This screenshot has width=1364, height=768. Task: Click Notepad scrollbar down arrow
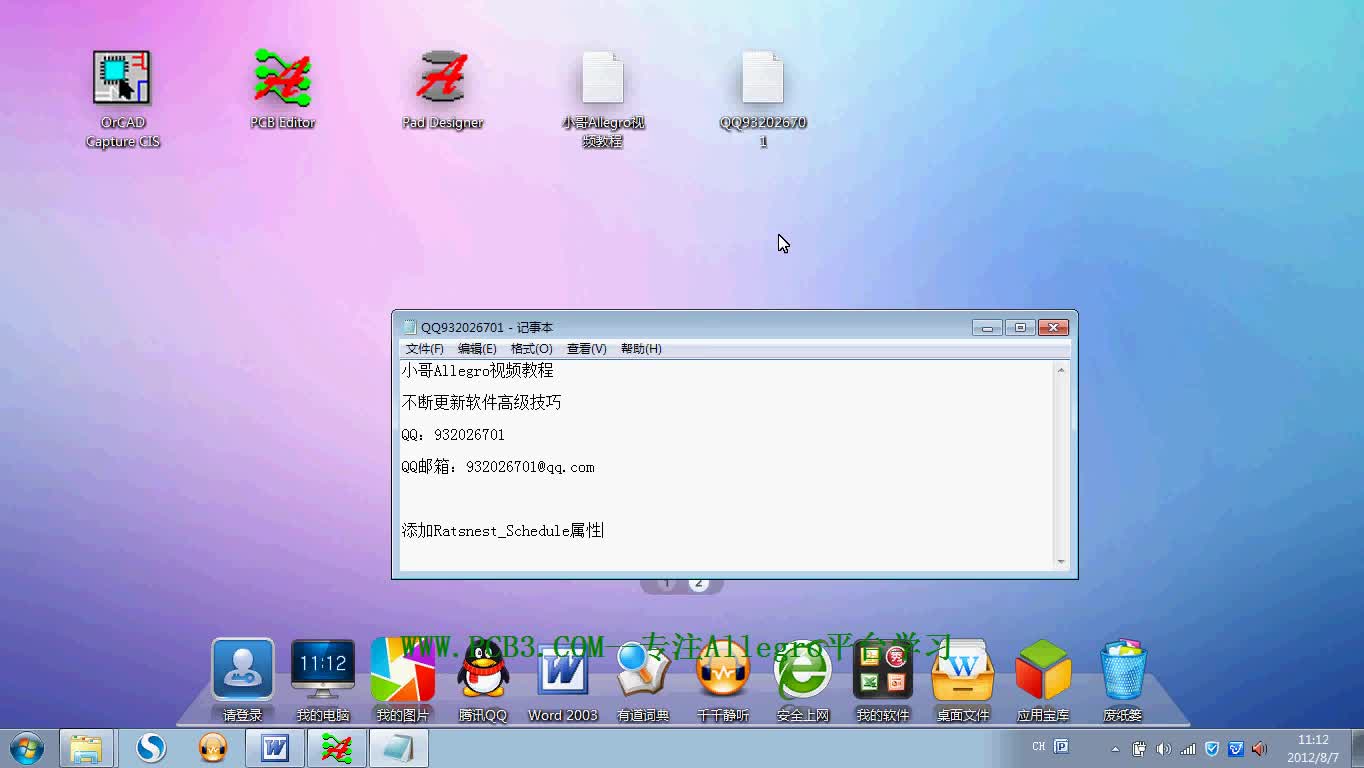[x=1061, y=562]
